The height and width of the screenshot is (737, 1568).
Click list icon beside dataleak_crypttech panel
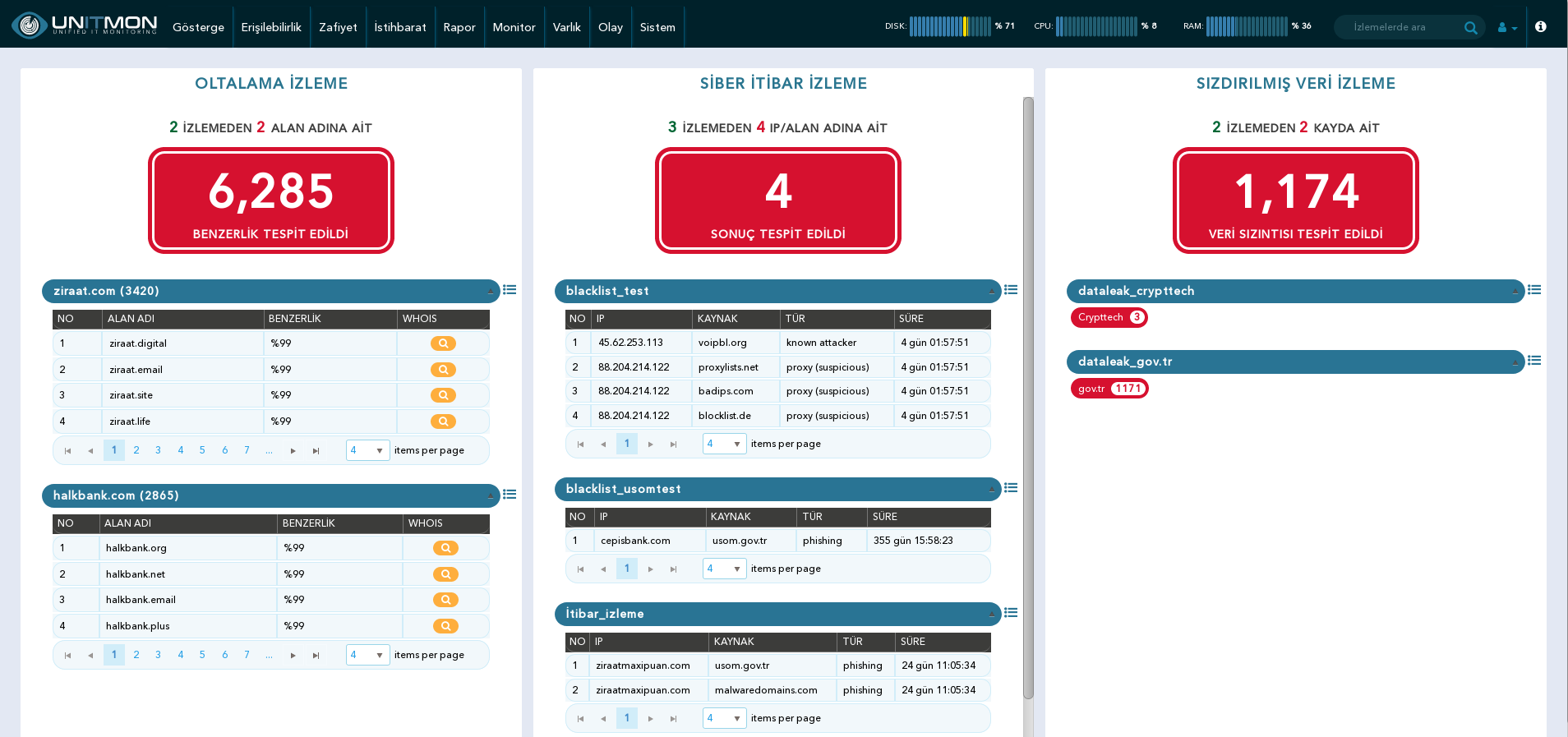[x=1534, y=290]
